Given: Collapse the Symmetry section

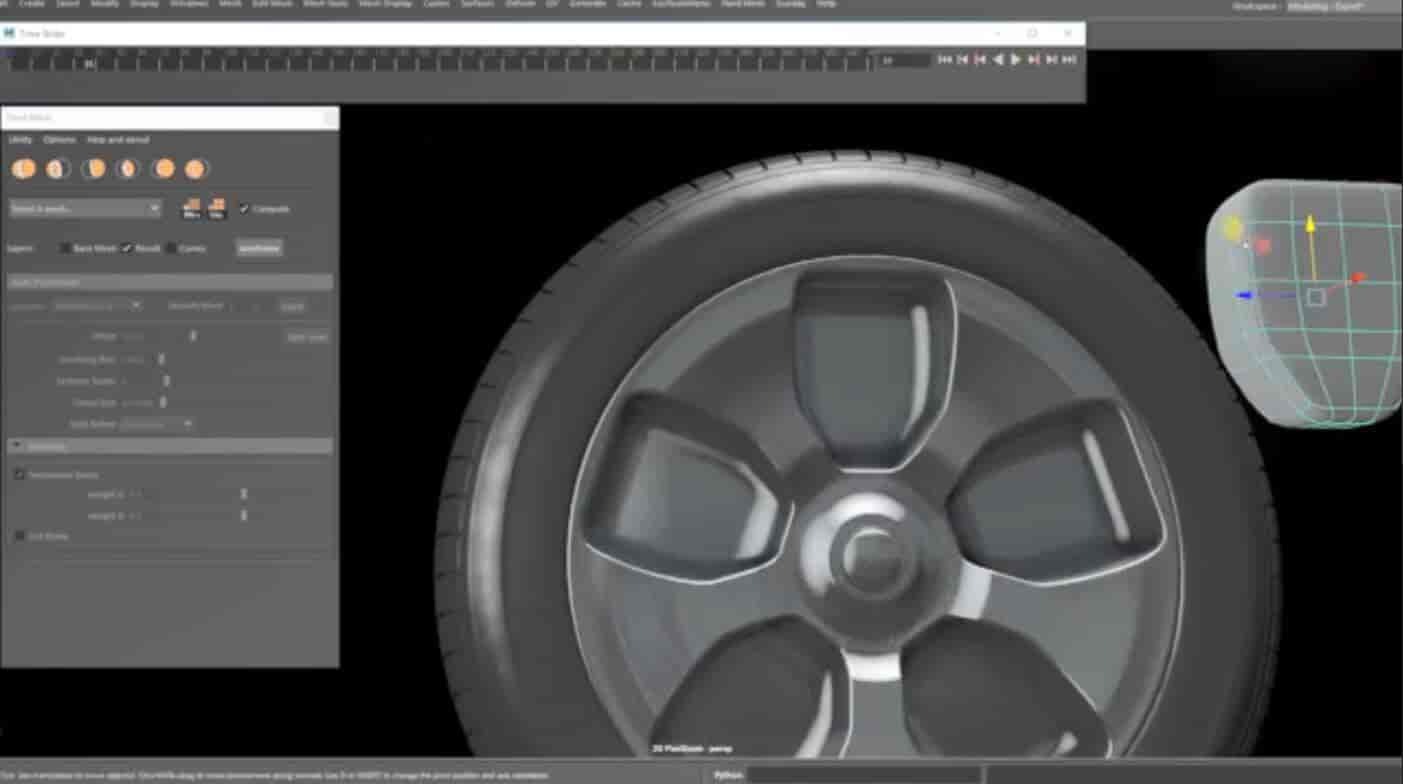Looking at the screenshot, I should click(17, 445).
